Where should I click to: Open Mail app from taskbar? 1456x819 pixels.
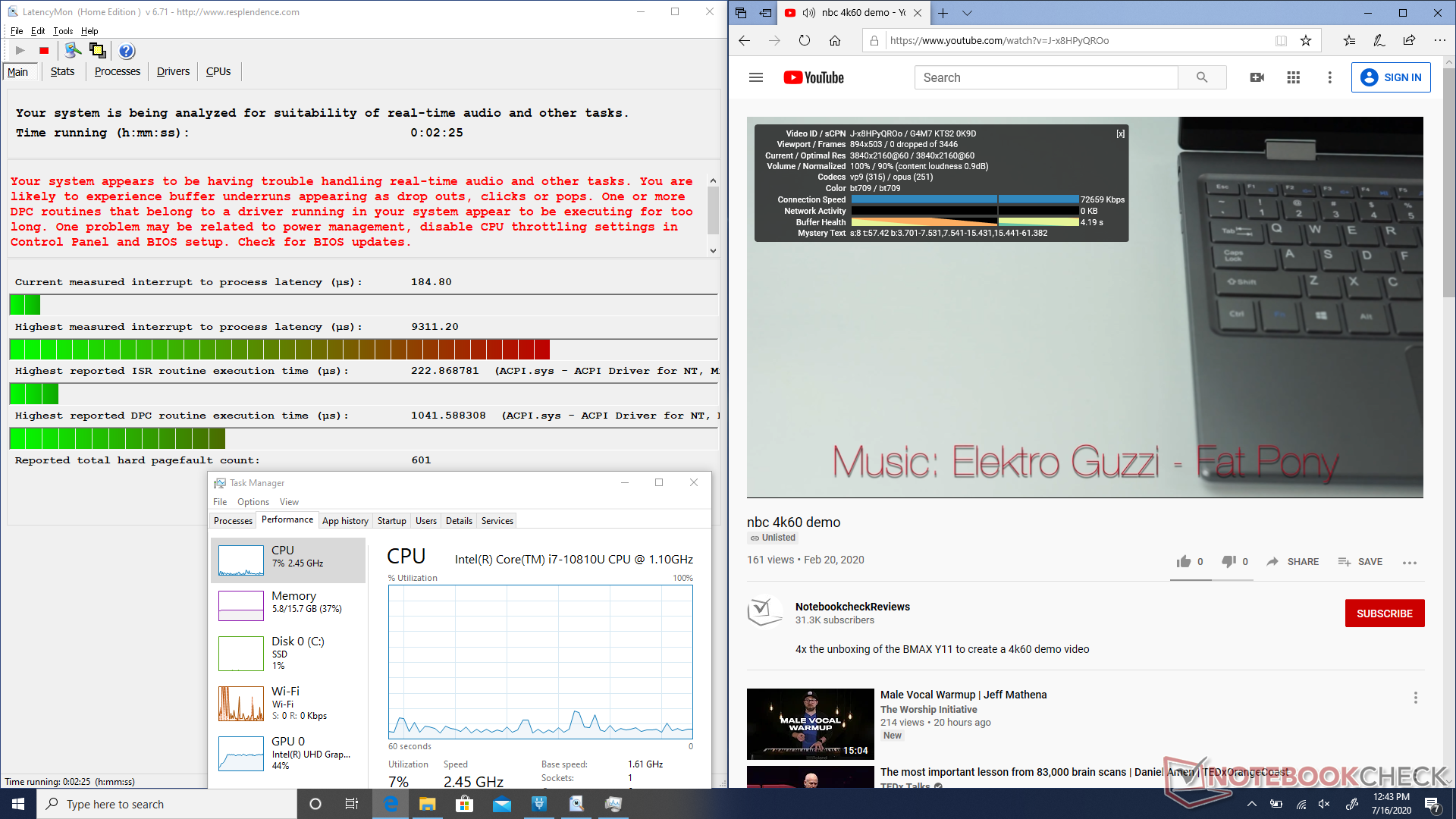coord(501,804)
